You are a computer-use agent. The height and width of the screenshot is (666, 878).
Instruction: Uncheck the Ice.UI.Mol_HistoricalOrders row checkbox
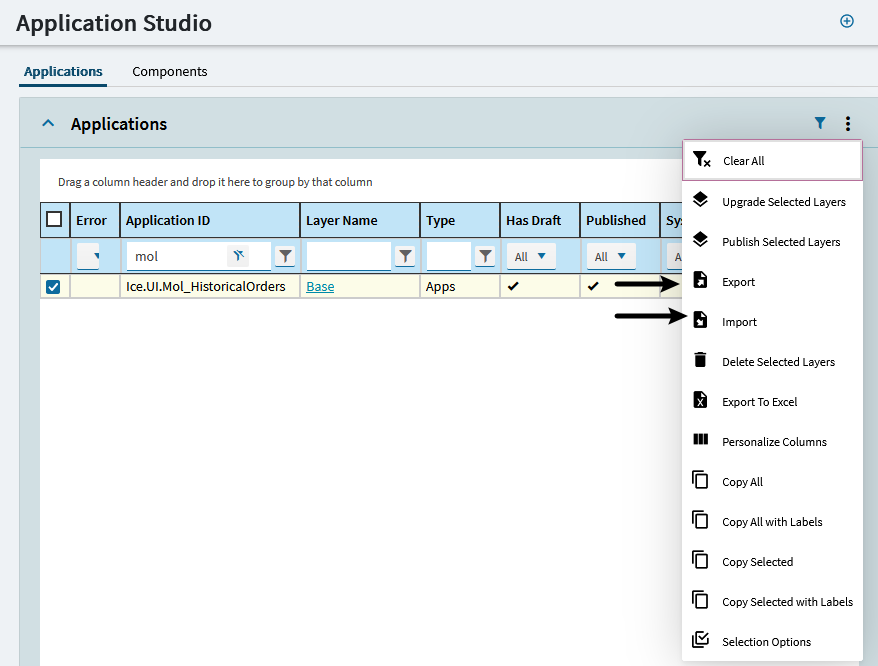[x=54, y=287]
